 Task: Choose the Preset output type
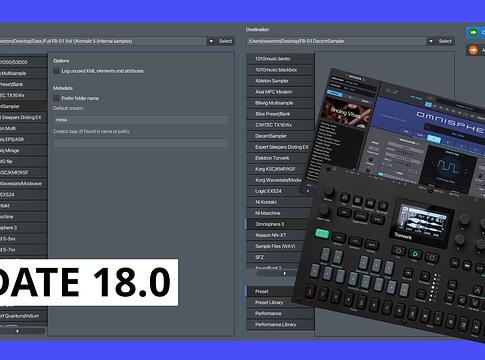[x=271, y=291]
